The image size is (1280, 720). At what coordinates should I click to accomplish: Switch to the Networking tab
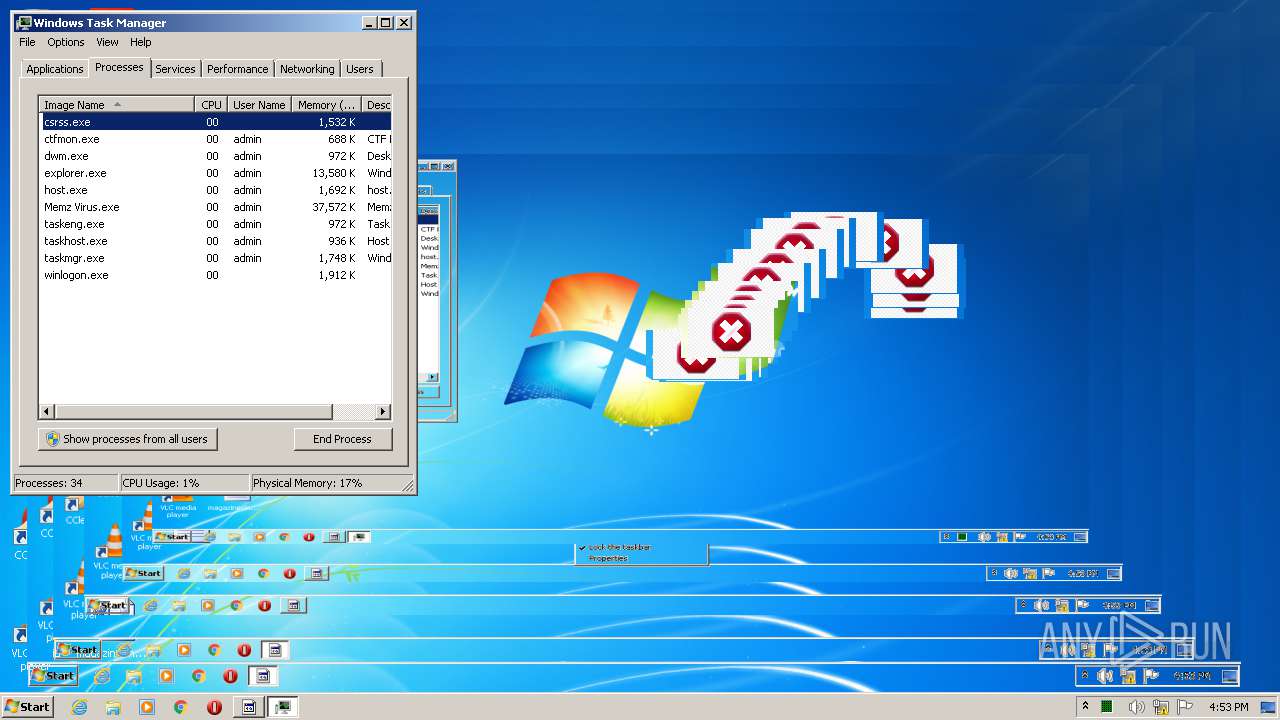[x=307, y=69]
